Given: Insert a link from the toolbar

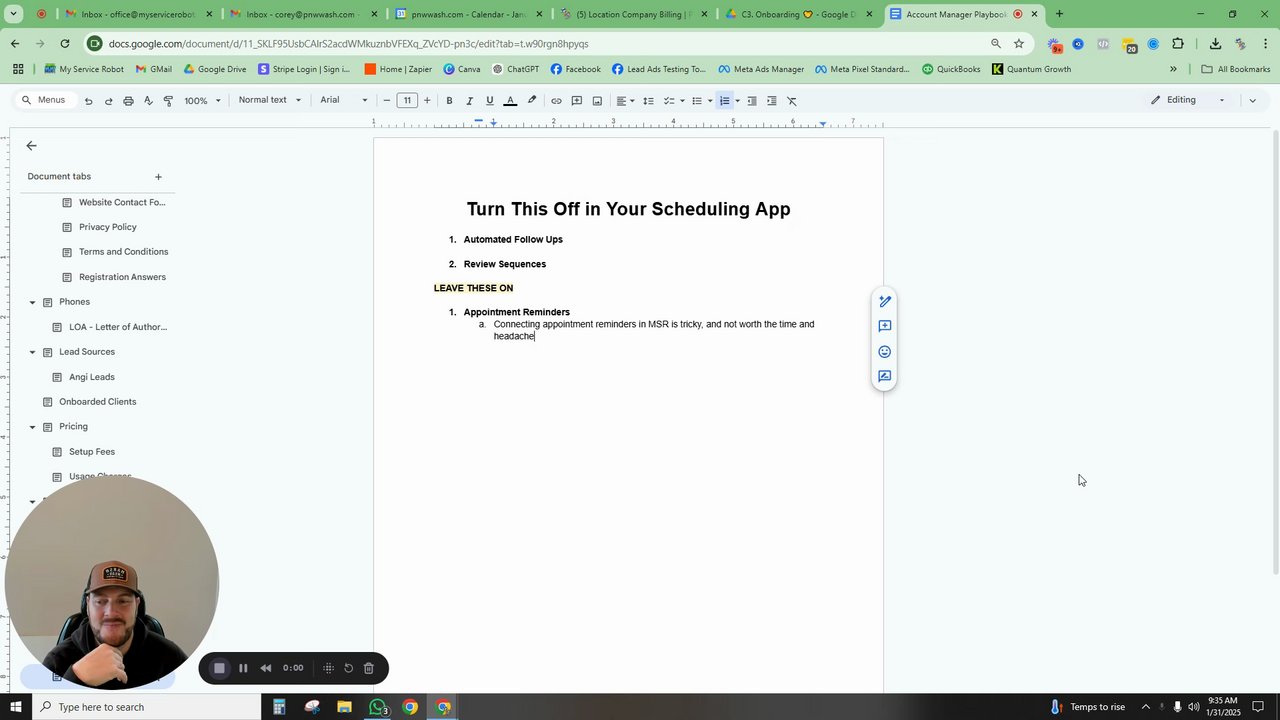Looking at the screenshot, I should 556,101.
